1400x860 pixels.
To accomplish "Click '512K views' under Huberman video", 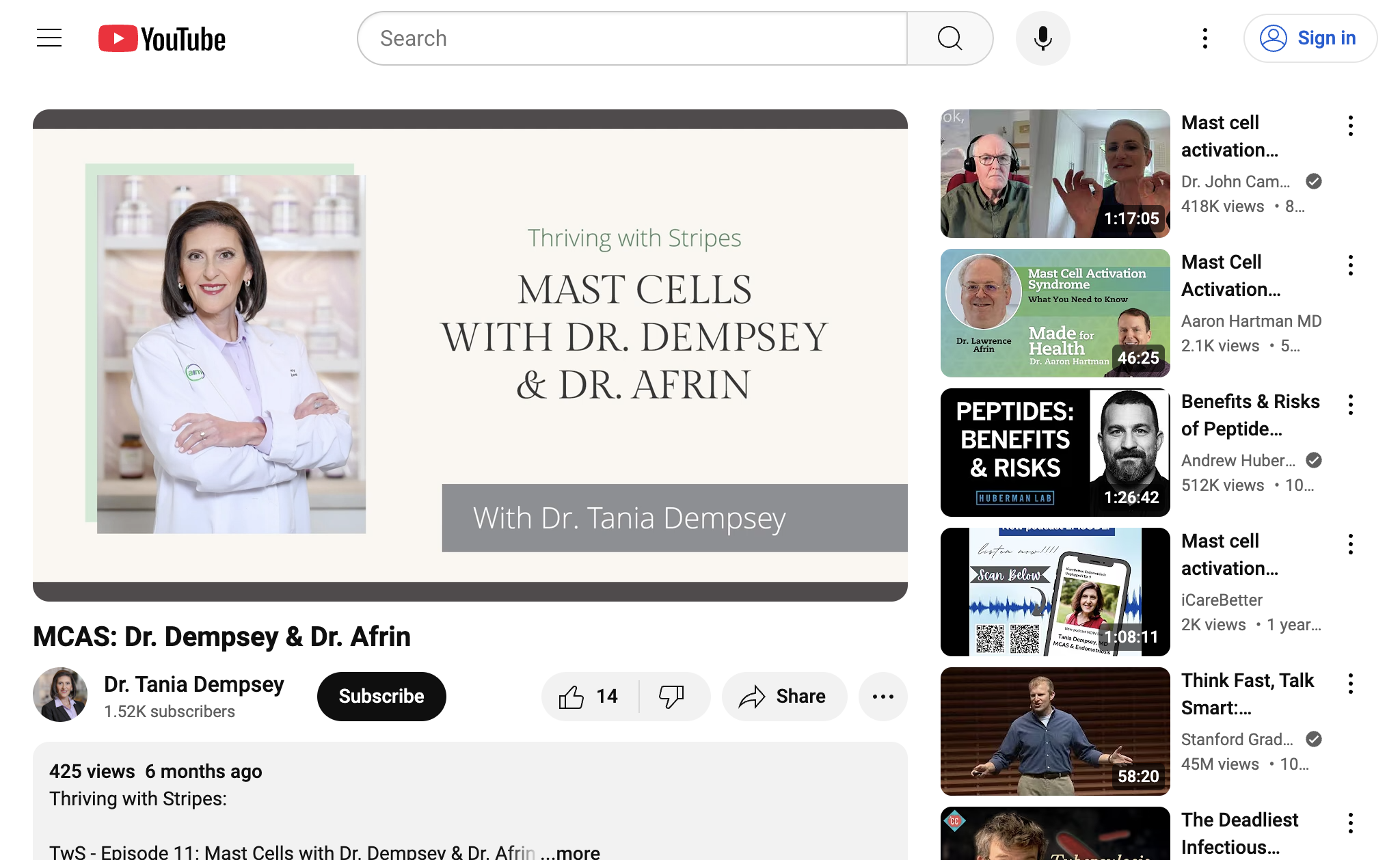I will pos(1222,485).
